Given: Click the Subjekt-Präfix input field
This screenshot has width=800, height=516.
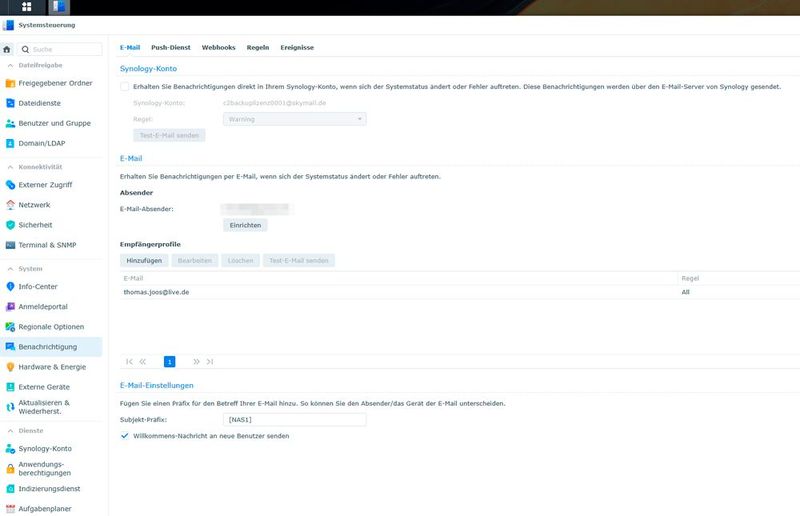Looking at the screenshot, I should click(294, 420).
